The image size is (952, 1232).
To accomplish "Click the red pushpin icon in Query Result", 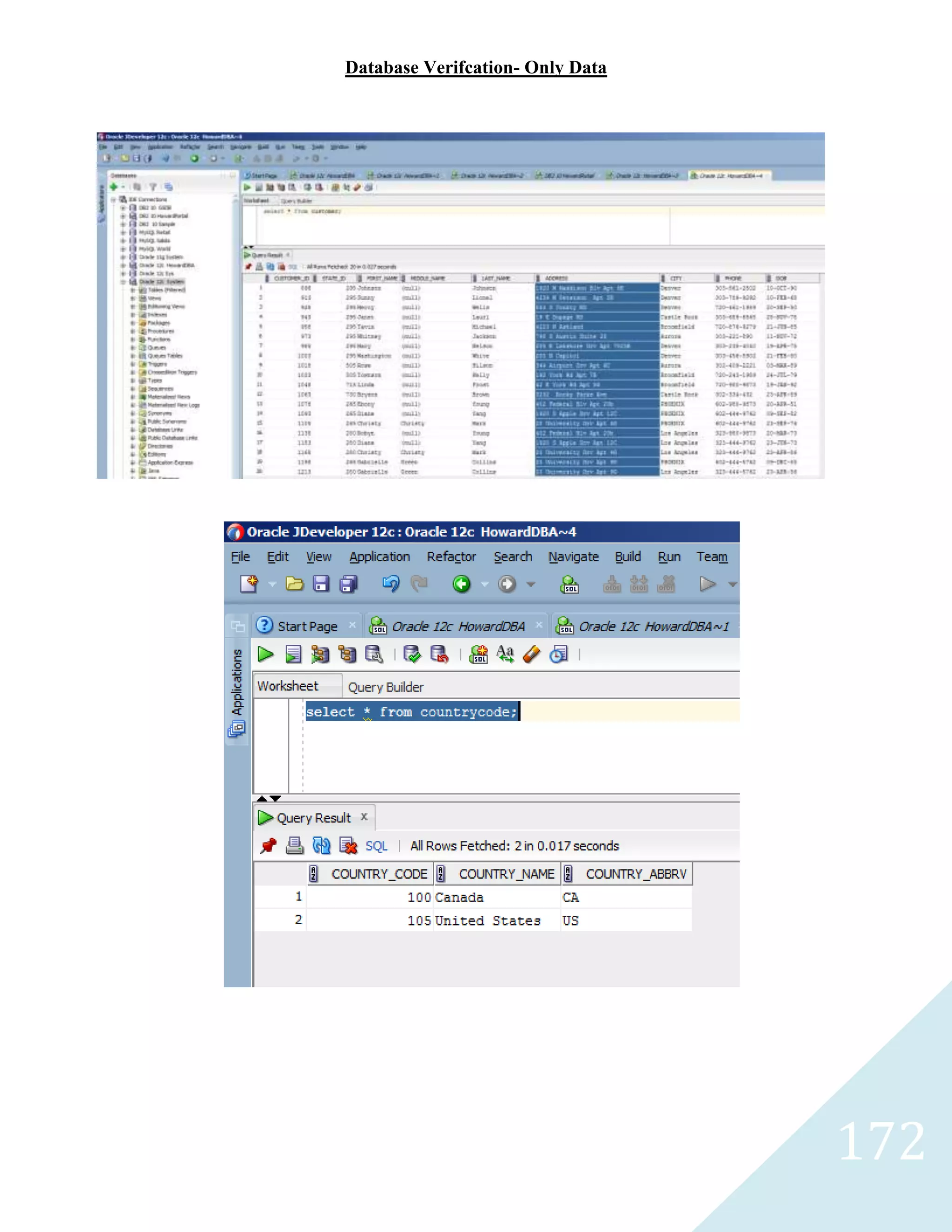I will pyautogui.click(x=269, y=846).
